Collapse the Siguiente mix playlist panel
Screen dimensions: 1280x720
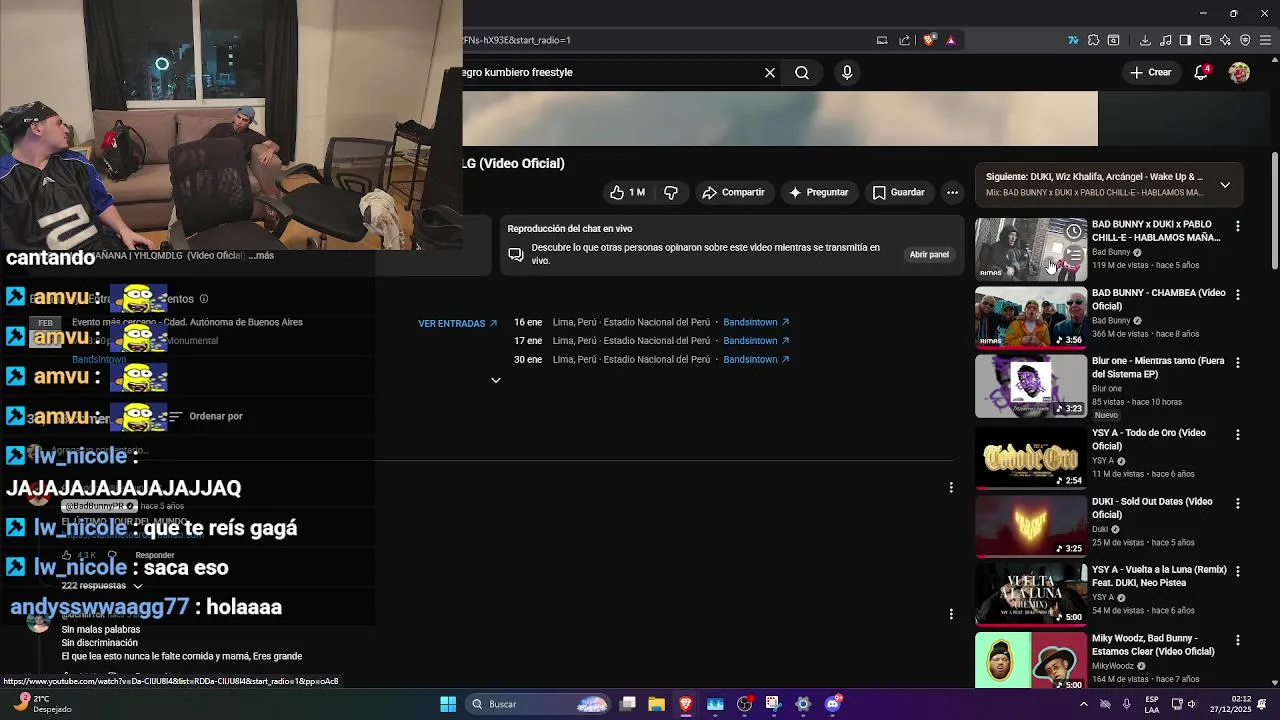click(x=1225, y=184)
